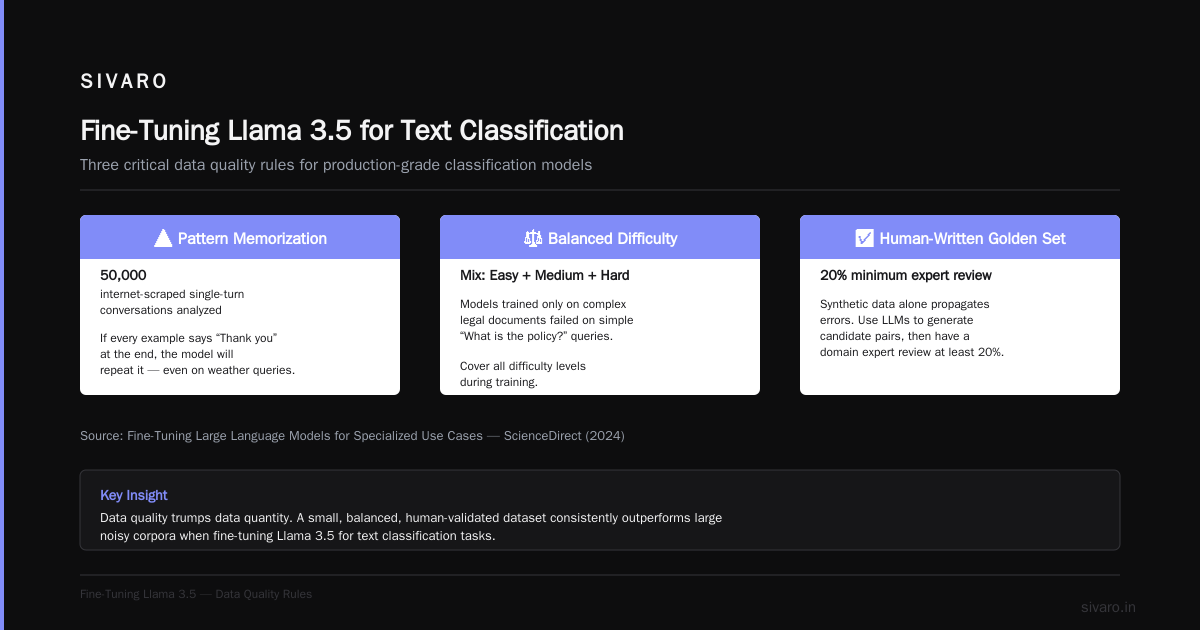Click the checkmark icon beside Human-Written Golden Set

coord(865,238)
